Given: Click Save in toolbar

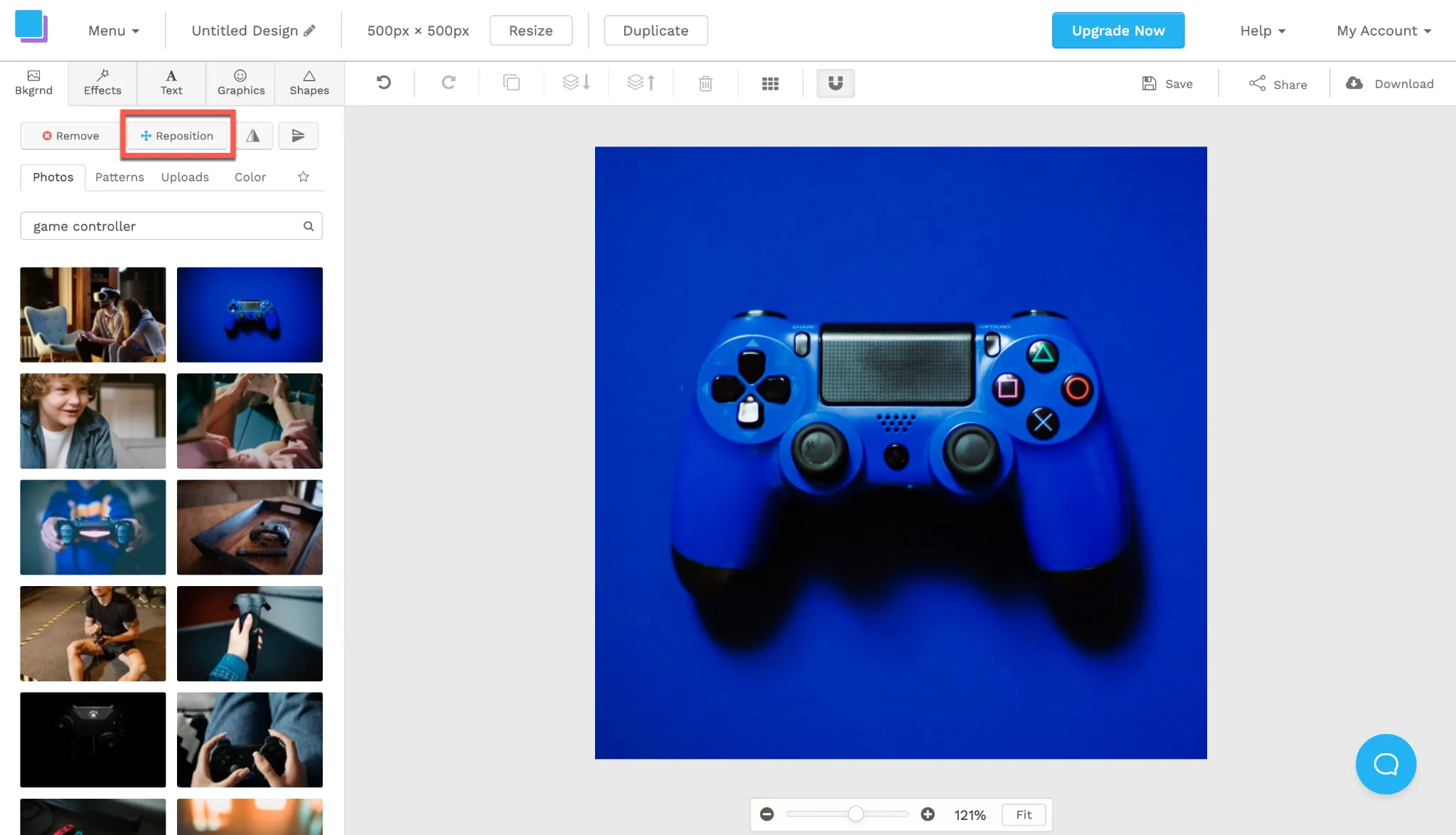Looking at the screenshot, I should tap(1167, 84).
